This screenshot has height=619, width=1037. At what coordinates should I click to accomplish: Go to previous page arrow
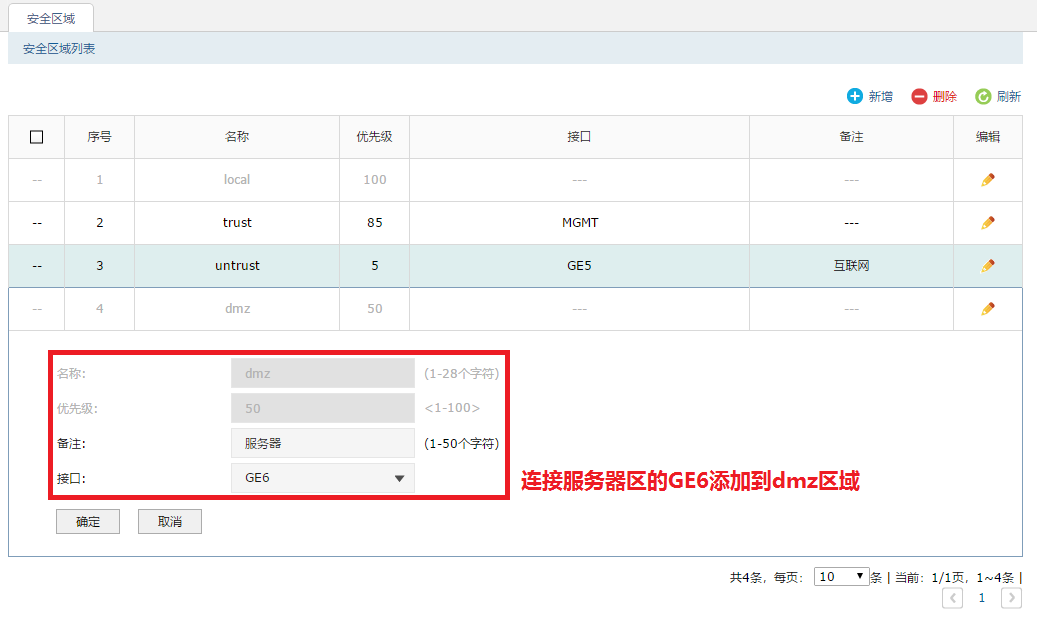(953, 598)
